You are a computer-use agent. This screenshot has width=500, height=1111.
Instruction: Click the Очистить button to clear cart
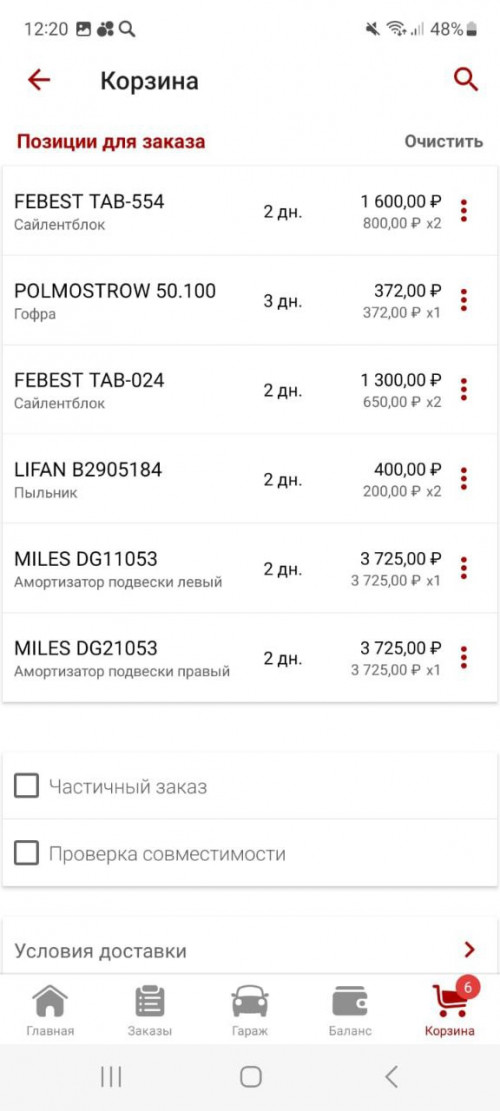(444, 141)
